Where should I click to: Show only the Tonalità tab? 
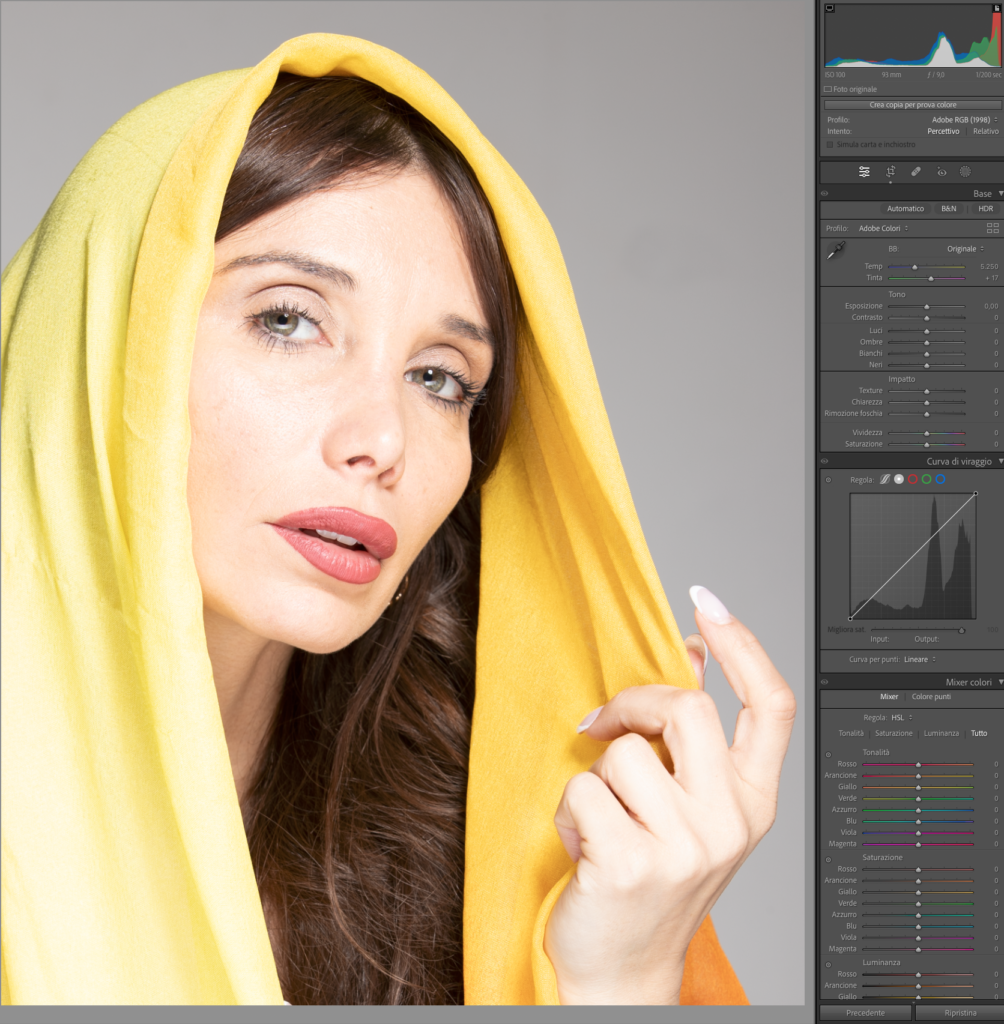pos(851,733)
